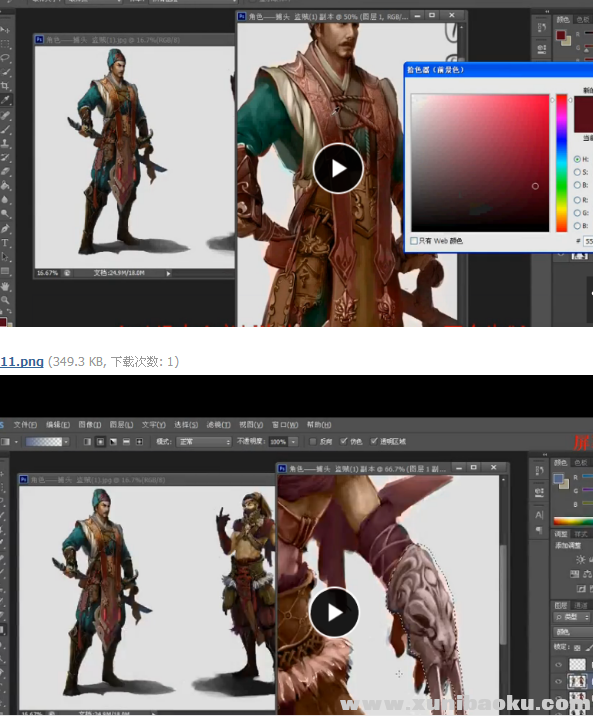Screen dimensions: 593x716
Task: Open the 类型 layer filter dropdown
Action: [x=572, y=617]
